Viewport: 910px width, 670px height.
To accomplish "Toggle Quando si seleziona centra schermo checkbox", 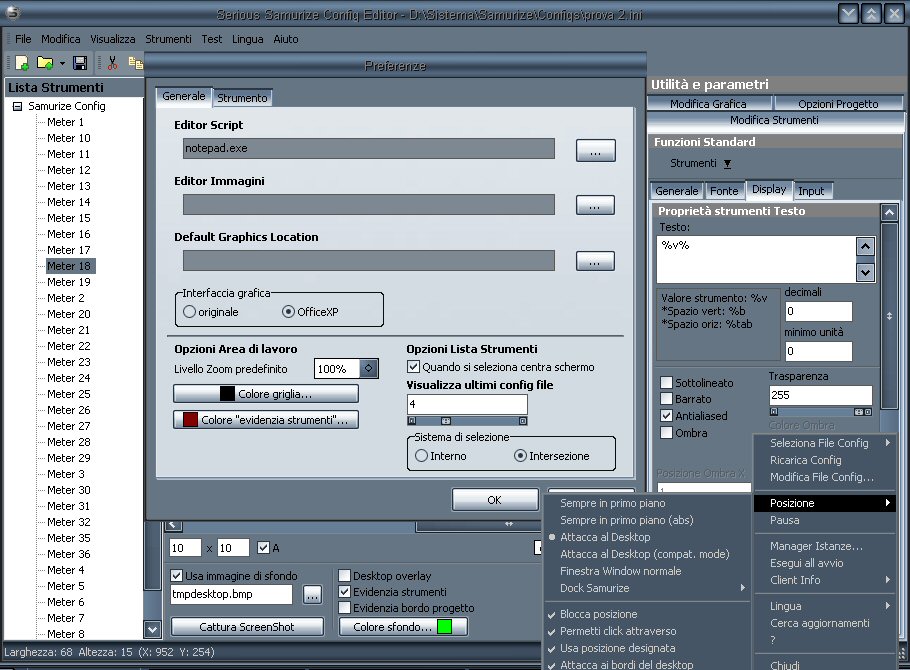I will pos(413,367).
